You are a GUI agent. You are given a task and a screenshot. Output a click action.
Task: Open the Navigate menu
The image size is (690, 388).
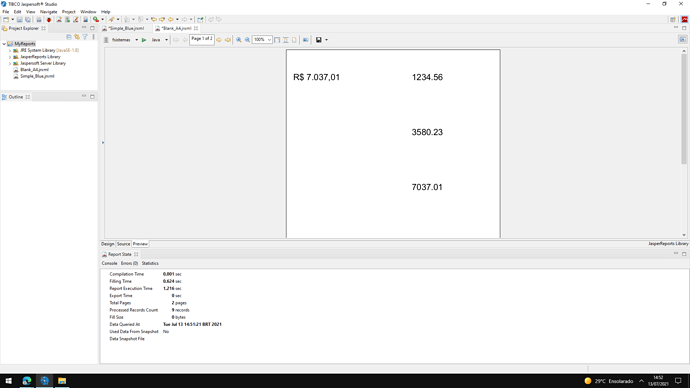[x=48, y=12]
